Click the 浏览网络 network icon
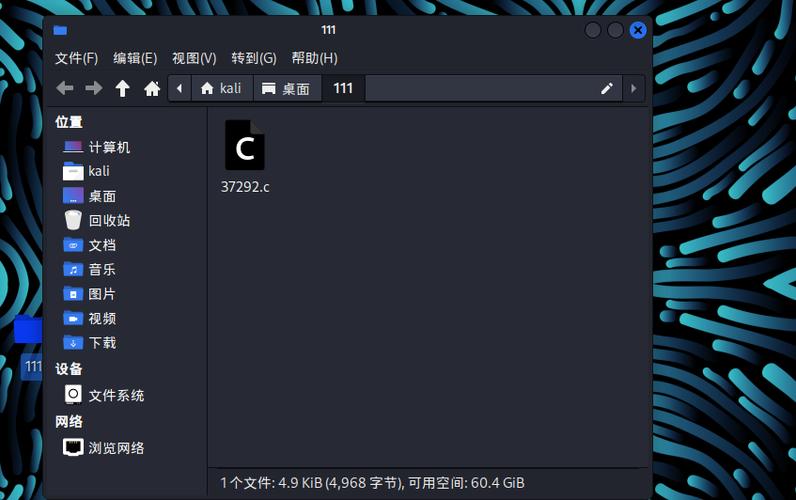 point(73,448)
